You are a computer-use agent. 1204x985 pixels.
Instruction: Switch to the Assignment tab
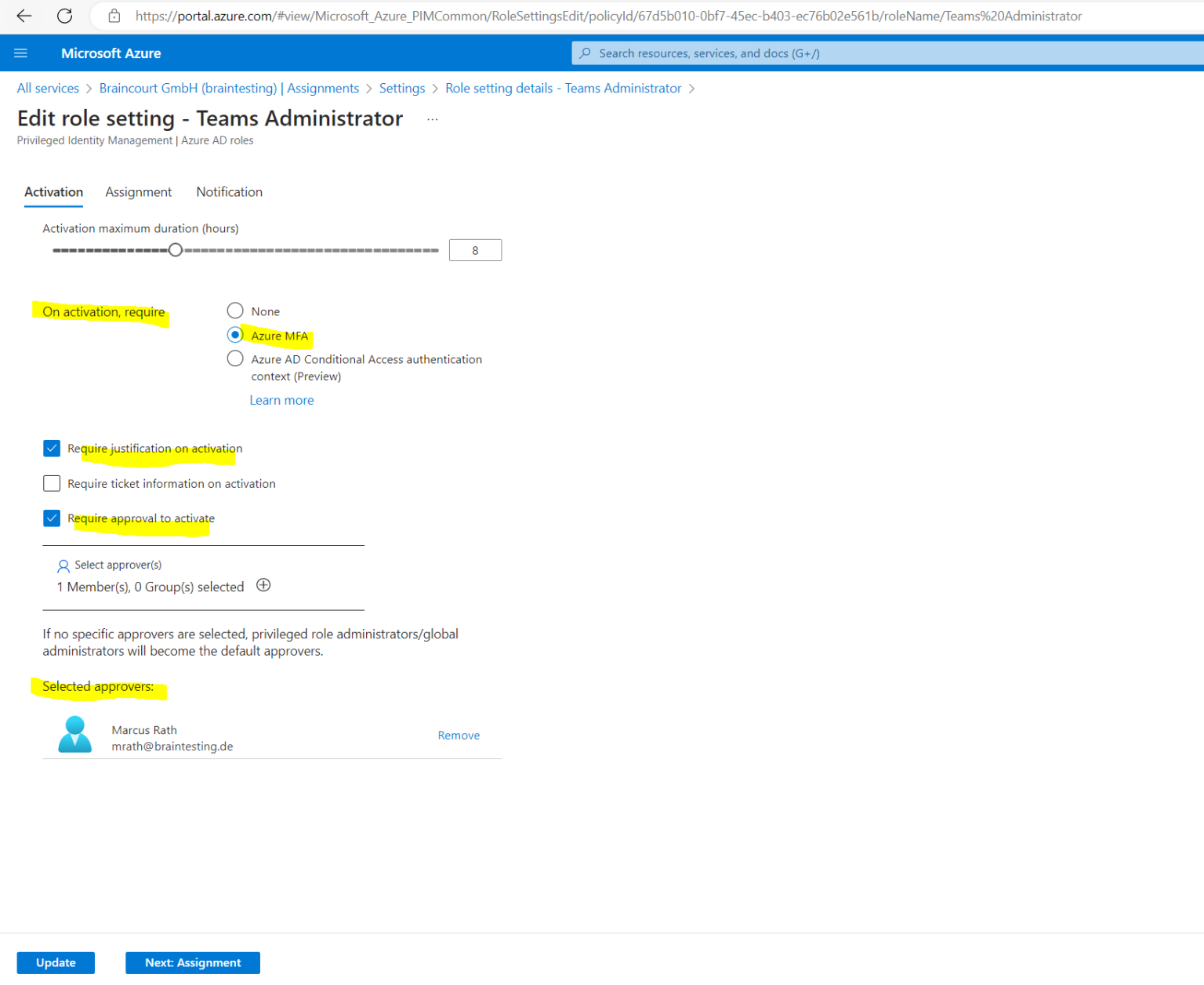coord(138,192)
